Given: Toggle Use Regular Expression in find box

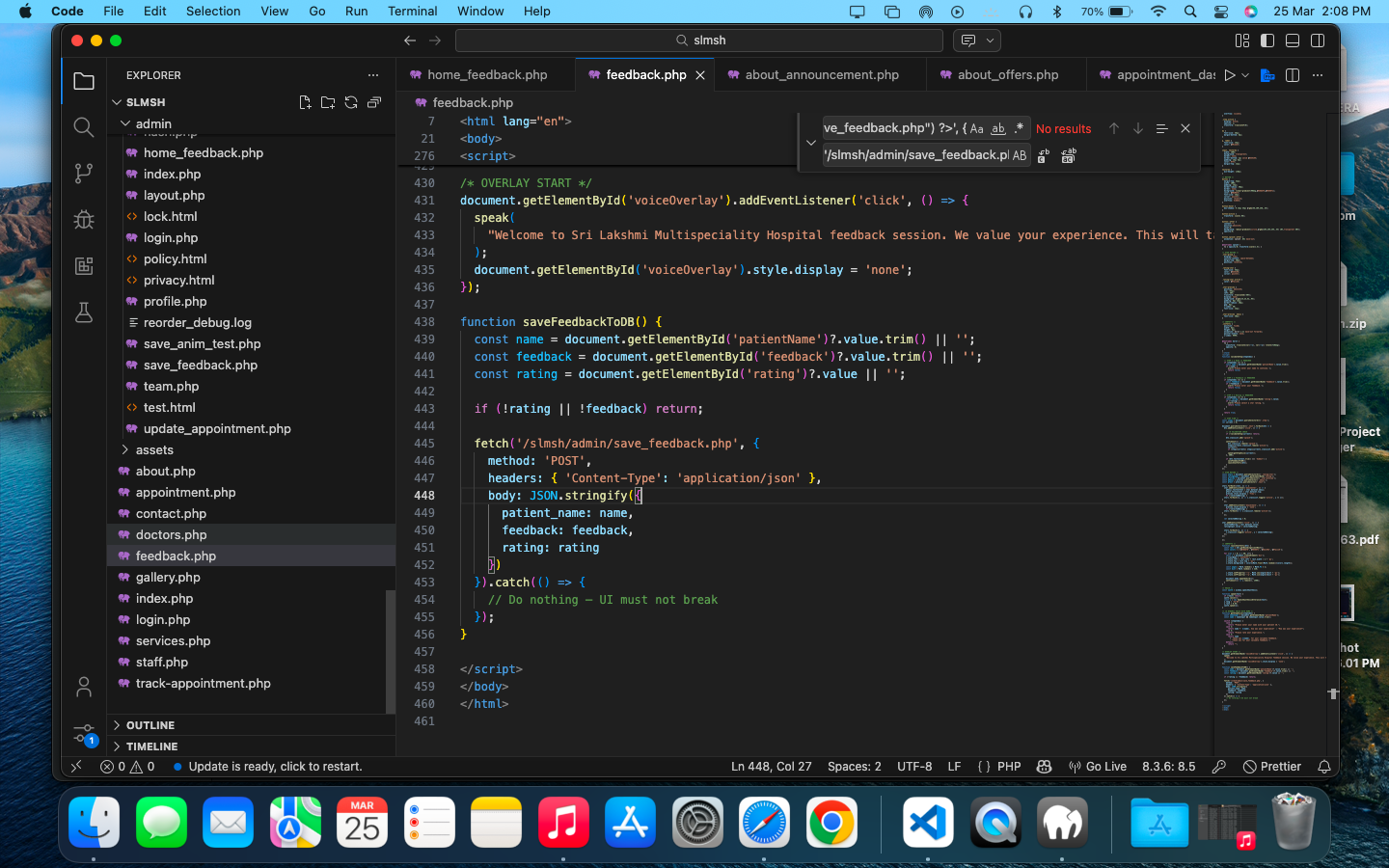Looking at the screenshot, I should 1019,128.
